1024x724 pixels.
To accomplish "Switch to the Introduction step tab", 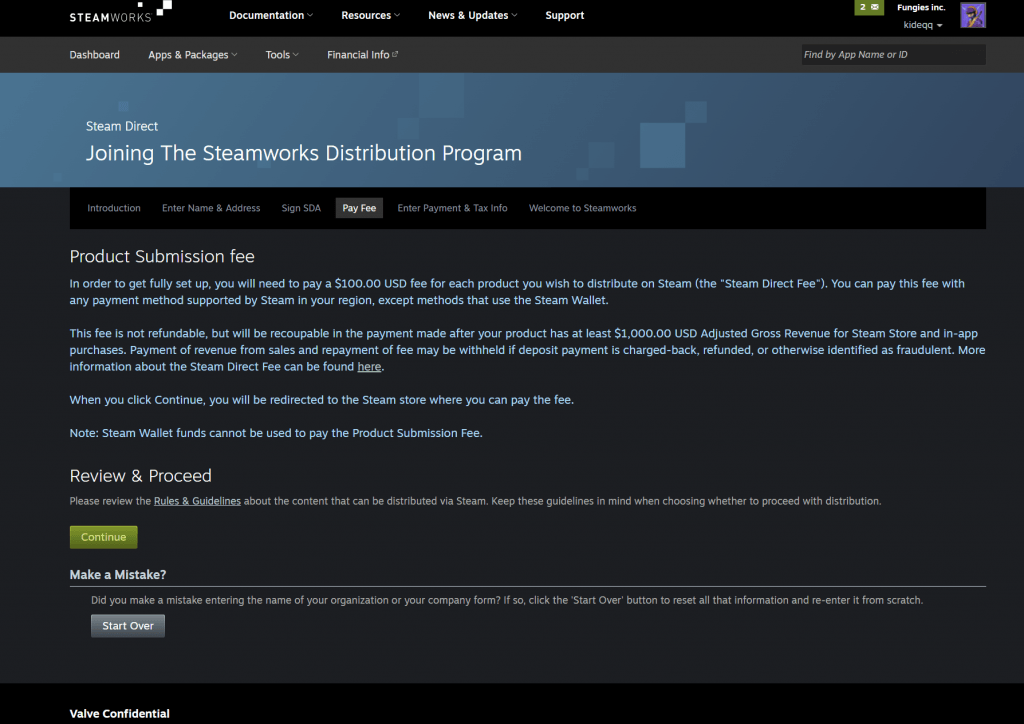I will pyautogui.click(x=114, y=208).
